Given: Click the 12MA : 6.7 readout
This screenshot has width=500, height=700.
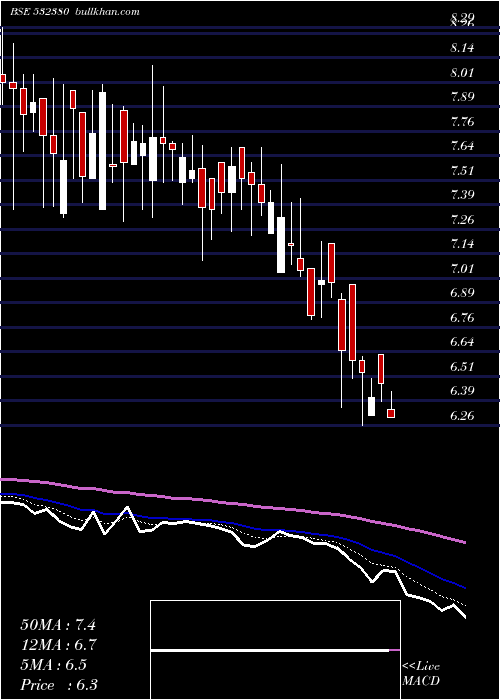Looking at the screenshot, I should (59, 645).
